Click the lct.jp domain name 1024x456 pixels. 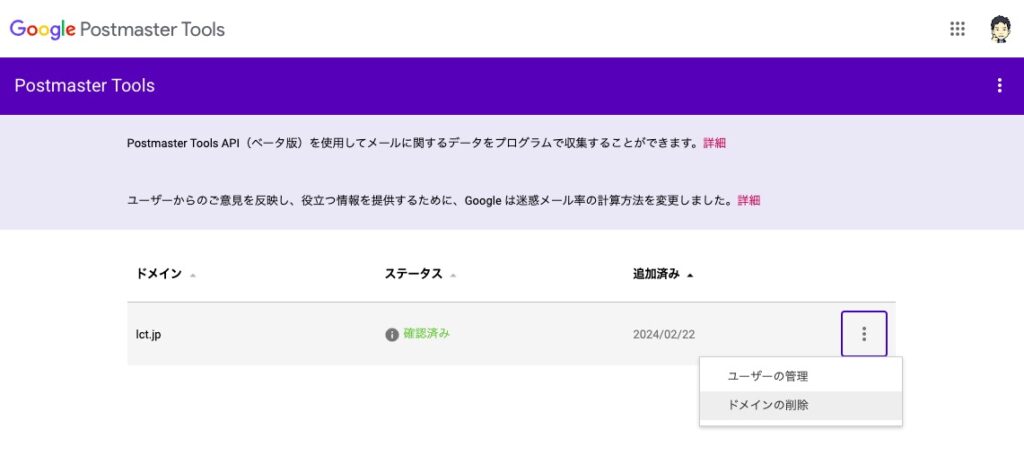coord(148,334)
